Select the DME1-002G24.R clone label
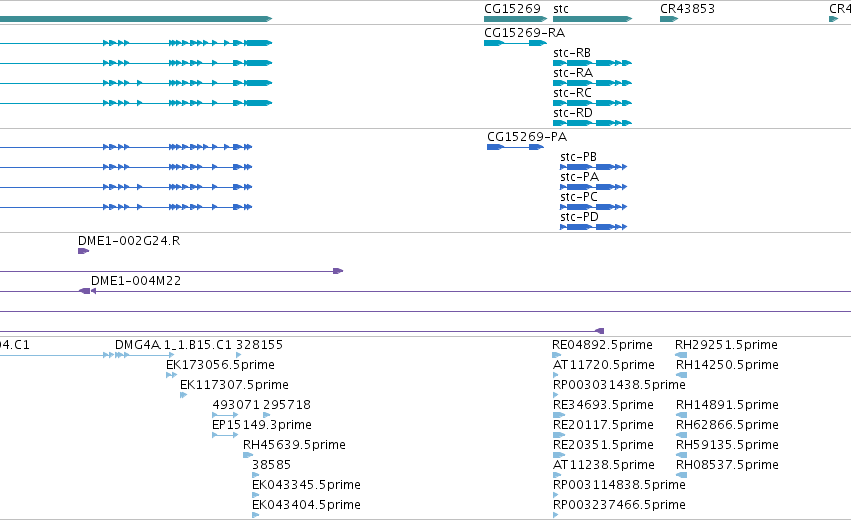851x520 pixels. pyautogui.click(x=129, y=241)
